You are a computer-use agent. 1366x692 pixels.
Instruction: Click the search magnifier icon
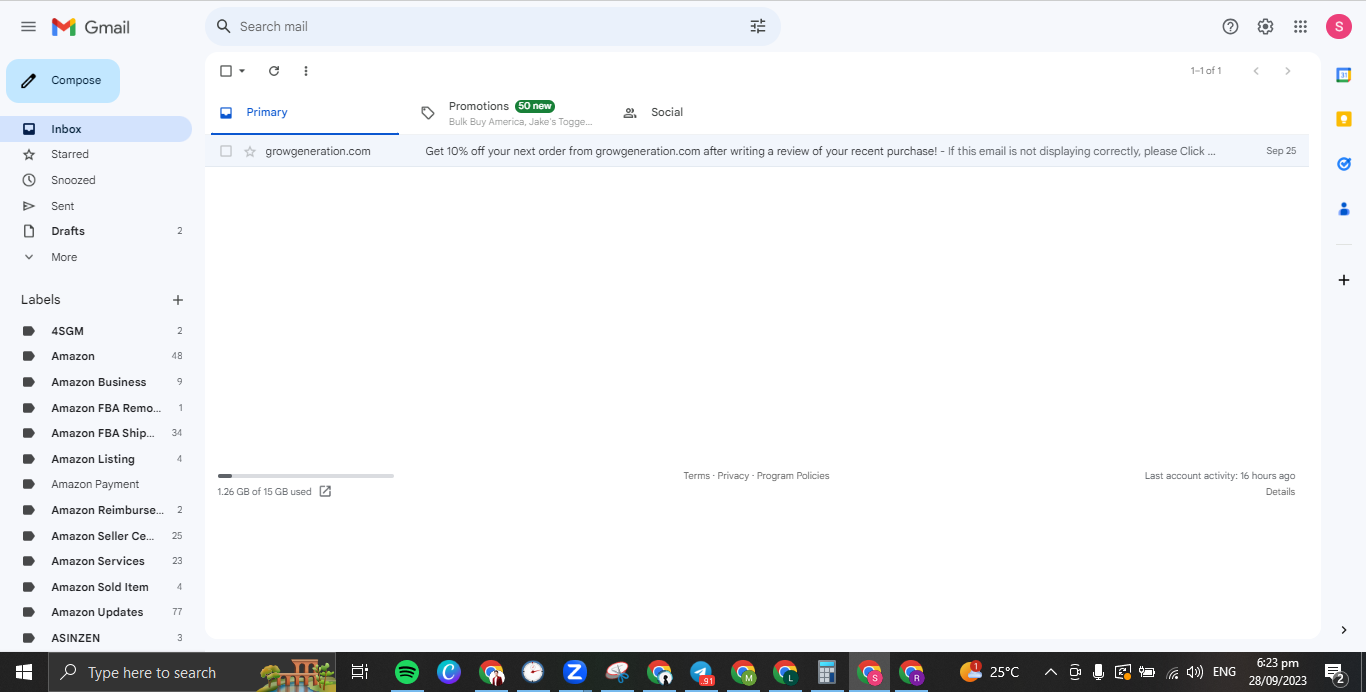point(224,27)
